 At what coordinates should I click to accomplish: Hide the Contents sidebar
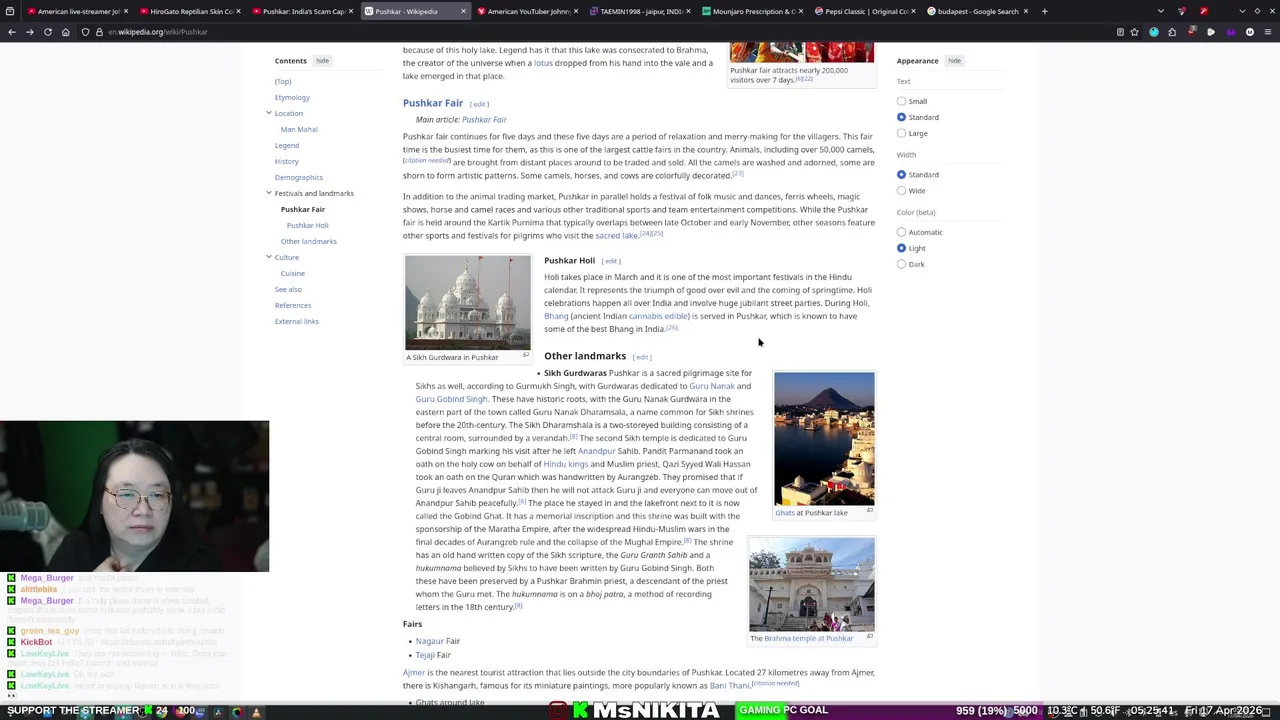(322, 61)
